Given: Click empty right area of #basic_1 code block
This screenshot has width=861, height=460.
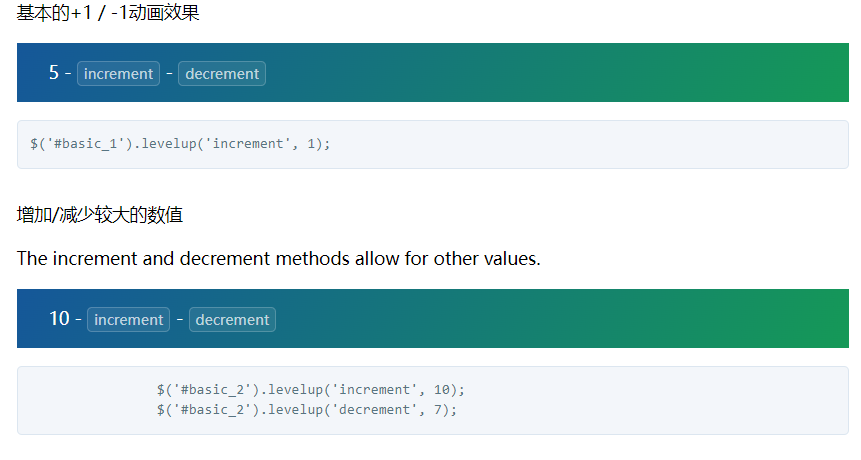Looking at the screenshot, I should point(604,144).
